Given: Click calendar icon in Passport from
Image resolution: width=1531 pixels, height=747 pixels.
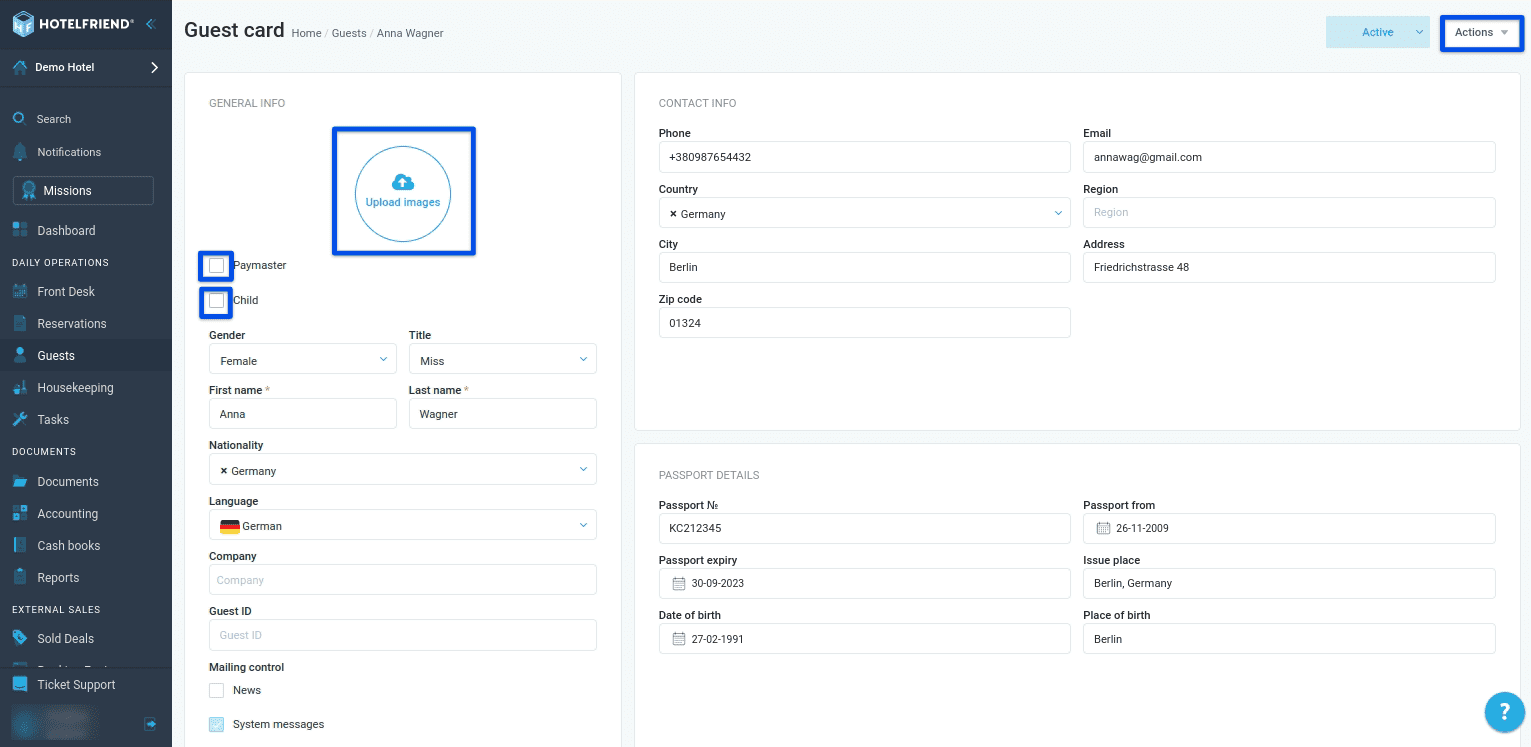Looking at the screenshot, I should pos(1104,528).
